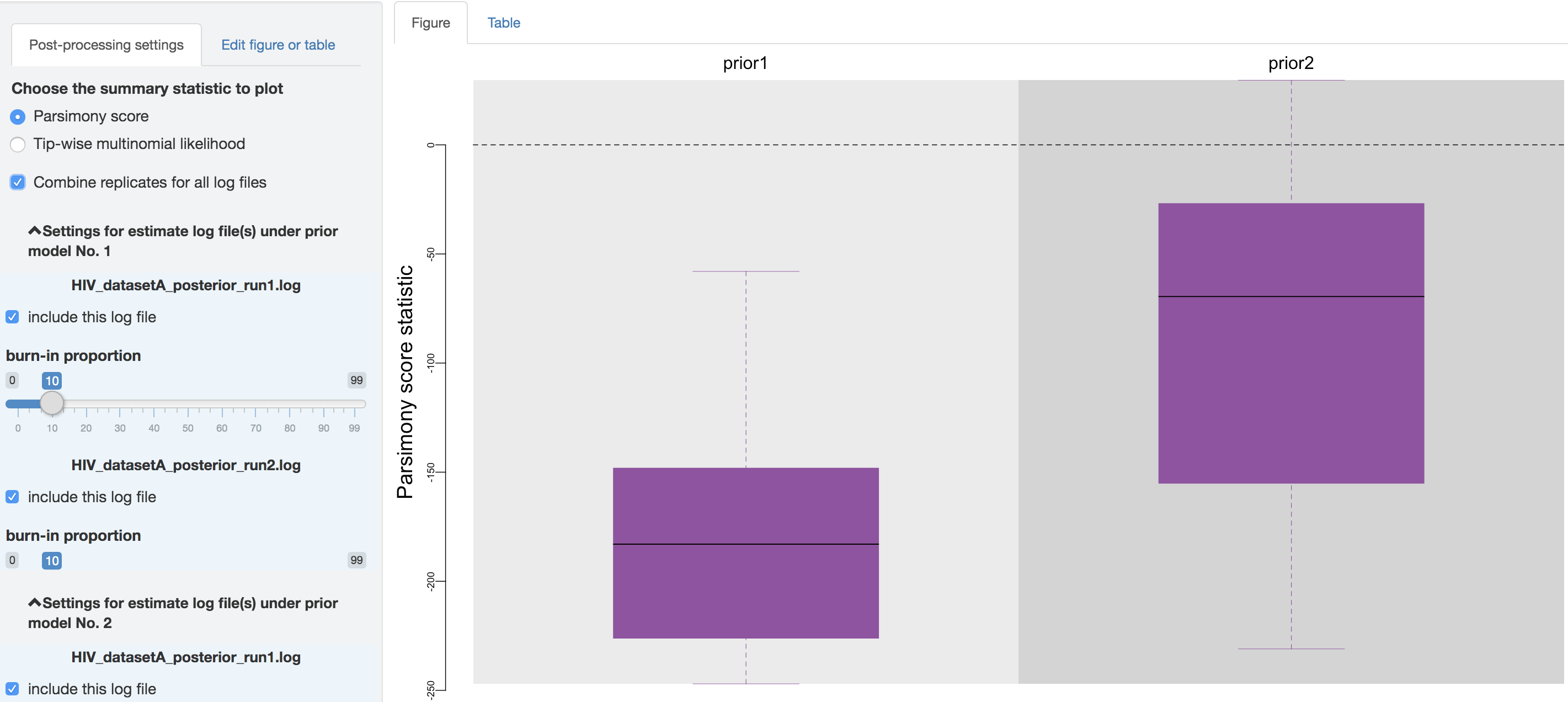Click the Post-processing settings button
This screenshot has height=702, width=1568.
point(106,45)
